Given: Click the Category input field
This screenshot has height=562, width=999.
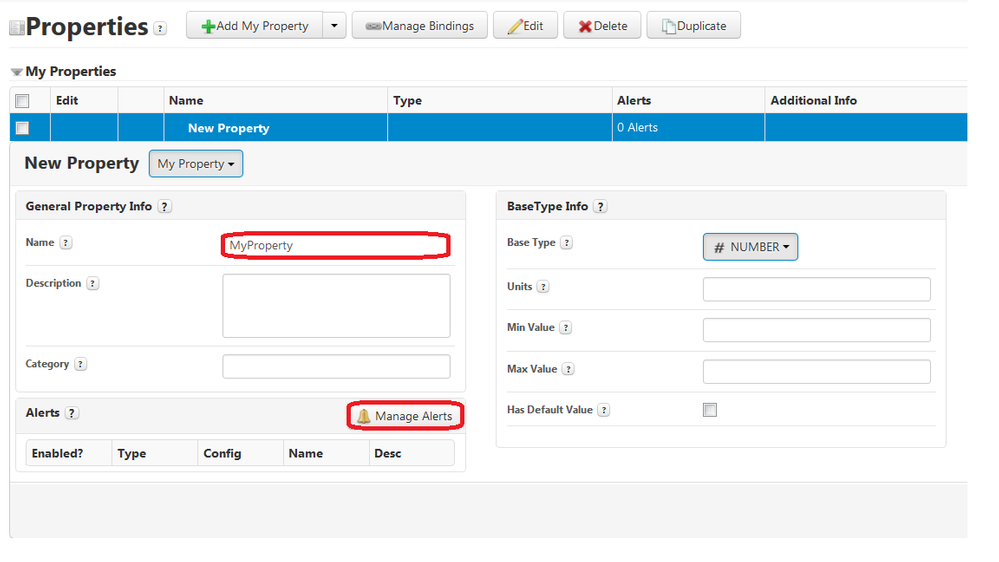Looking at the screenshot, I should (336, 366).
